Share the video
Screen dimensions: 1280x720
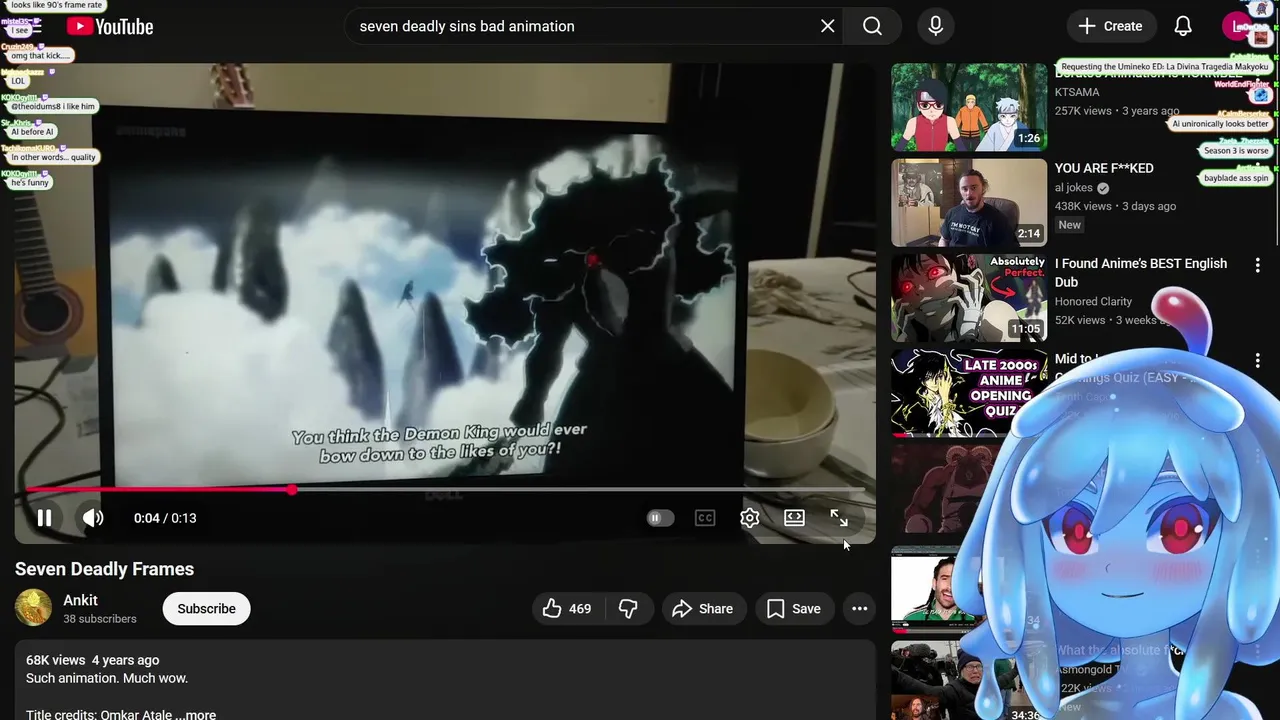point(703,608)
